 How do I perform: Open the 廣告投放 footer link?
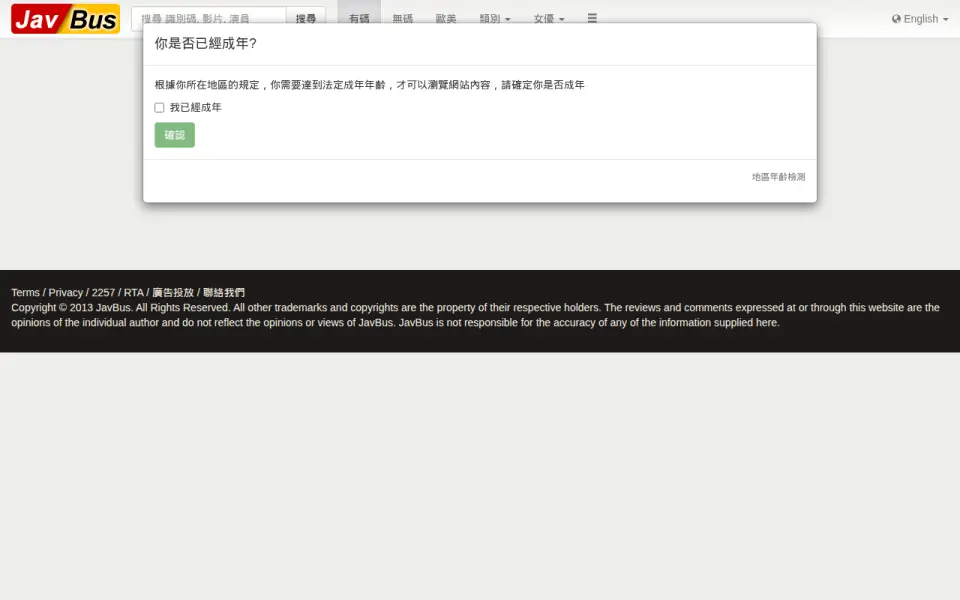pyautogui.click(x=173, y=293)
